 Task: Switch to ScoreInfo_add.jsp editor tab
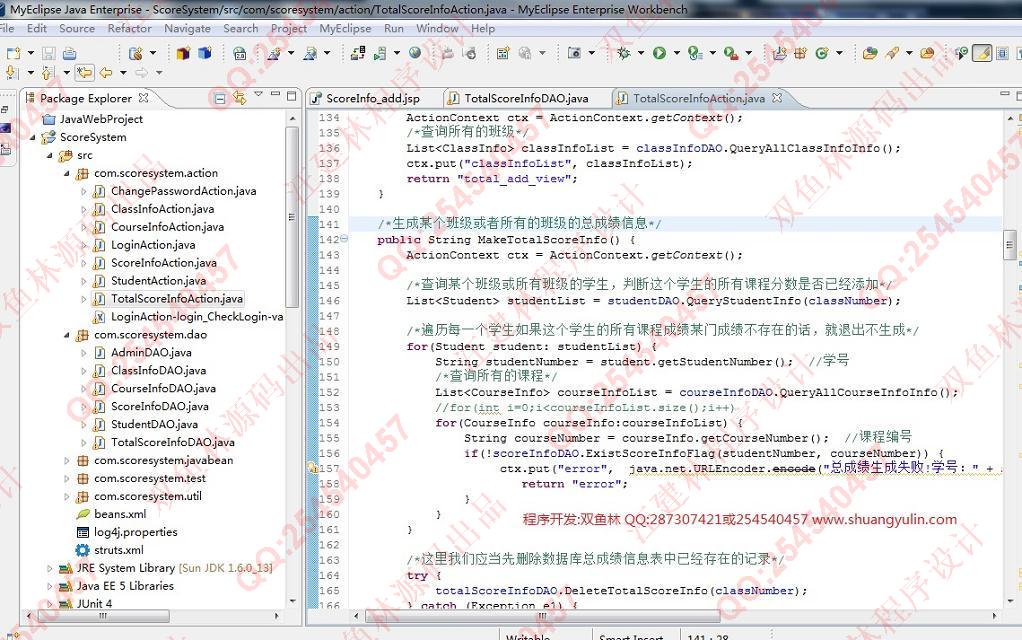point(366,98)
